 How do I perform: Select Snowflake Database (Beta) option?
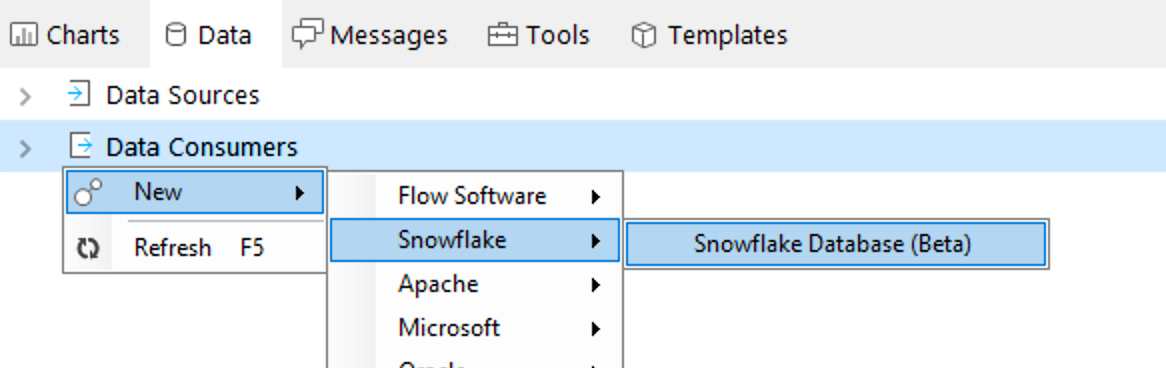(x=836, y=244)
